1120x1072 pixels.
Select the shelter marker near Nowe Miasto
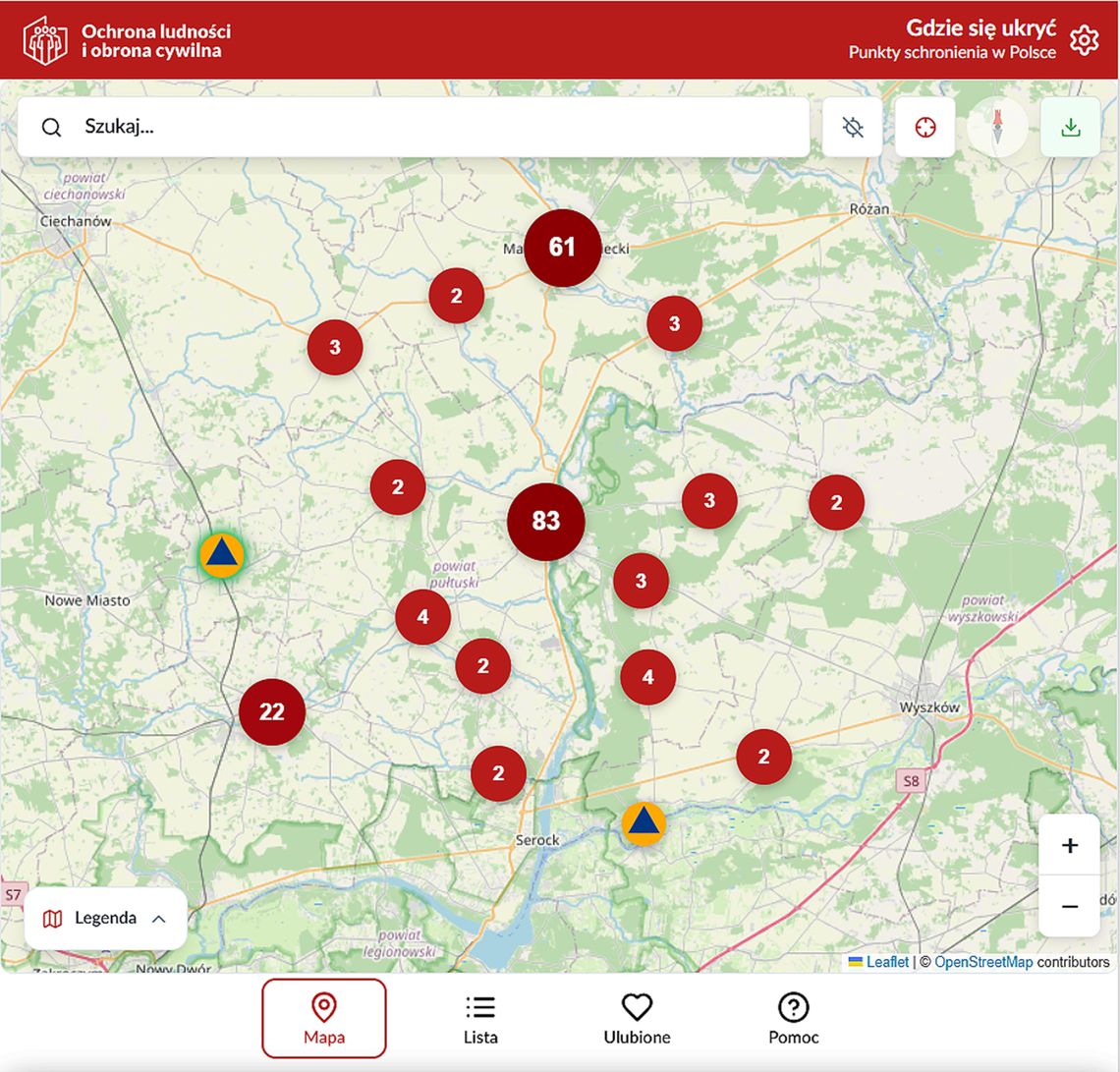[221, 554]
